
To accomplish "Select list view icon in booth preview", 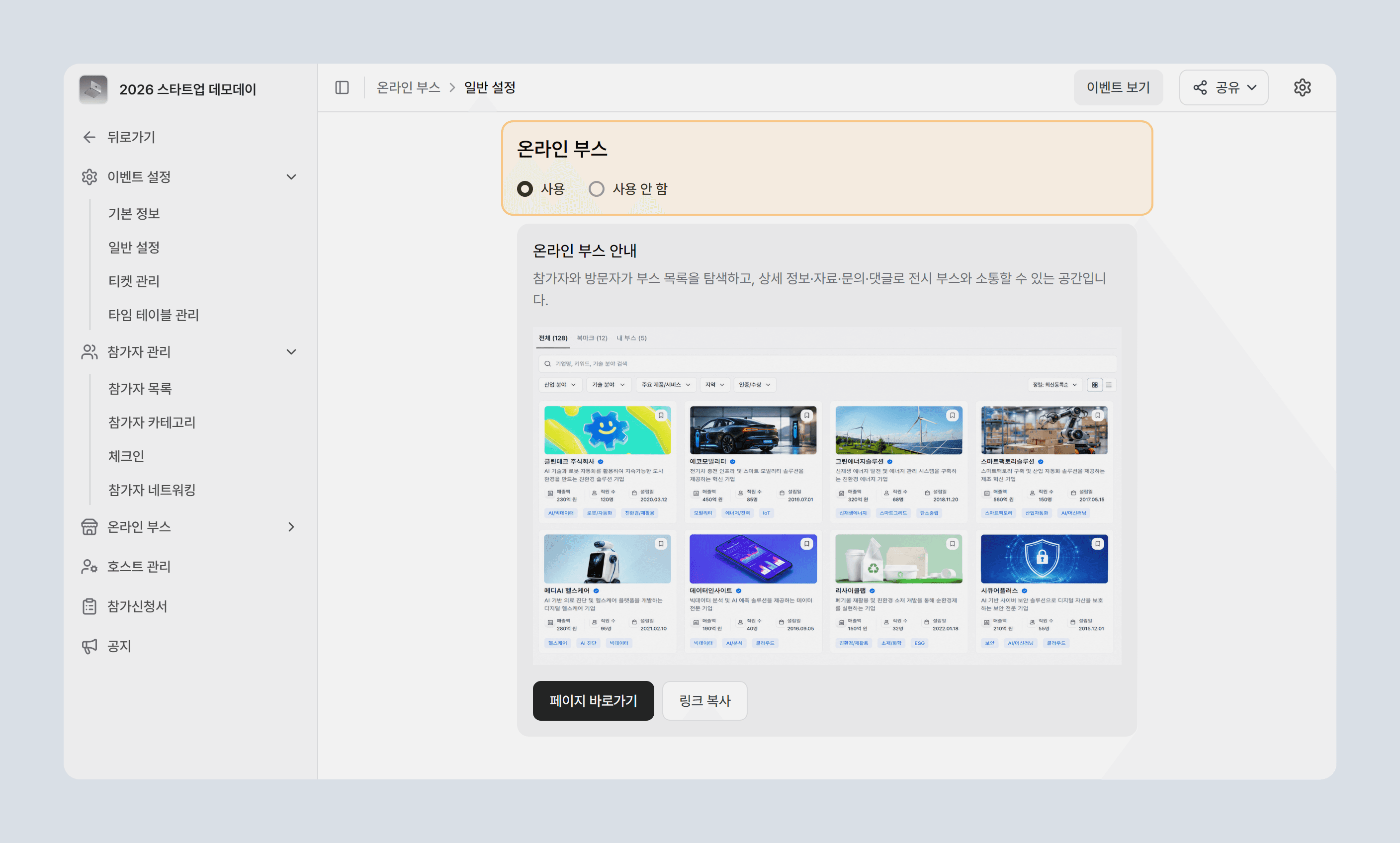I will (x=1109, y=385).
